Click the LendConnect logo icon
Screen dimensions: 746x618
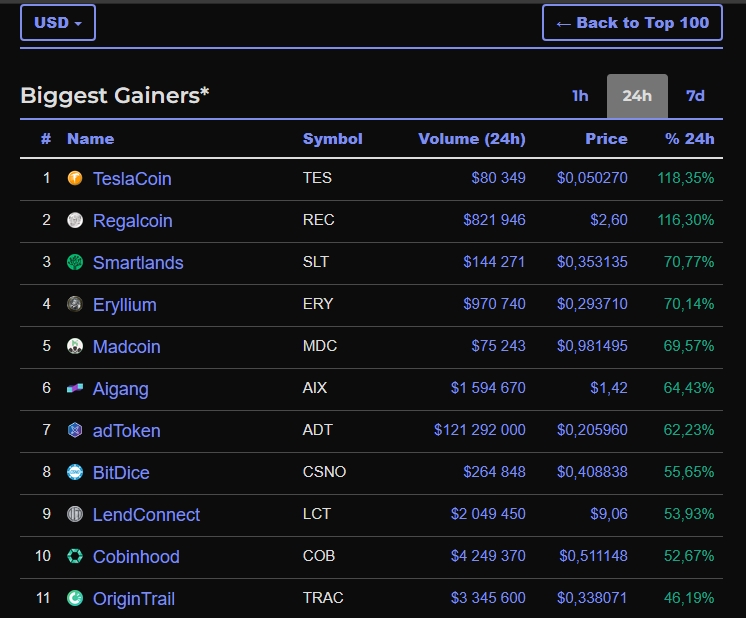pos(75,514)
